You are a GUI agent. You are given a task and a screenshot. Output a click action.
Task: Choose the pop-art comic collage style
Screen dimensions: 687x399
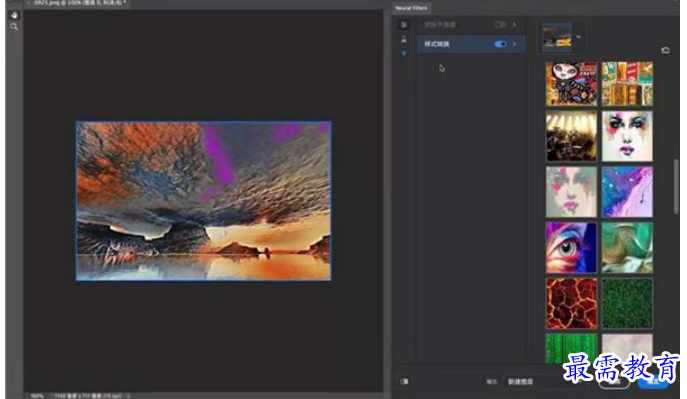(627, 84)
